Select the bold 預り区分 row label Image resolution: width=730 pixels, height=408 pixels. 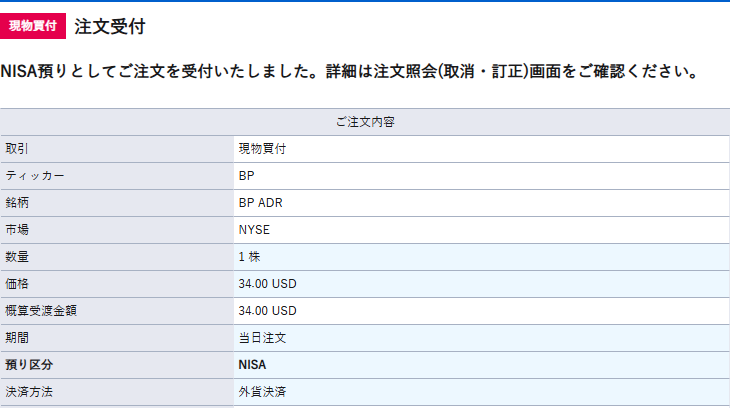29,365
